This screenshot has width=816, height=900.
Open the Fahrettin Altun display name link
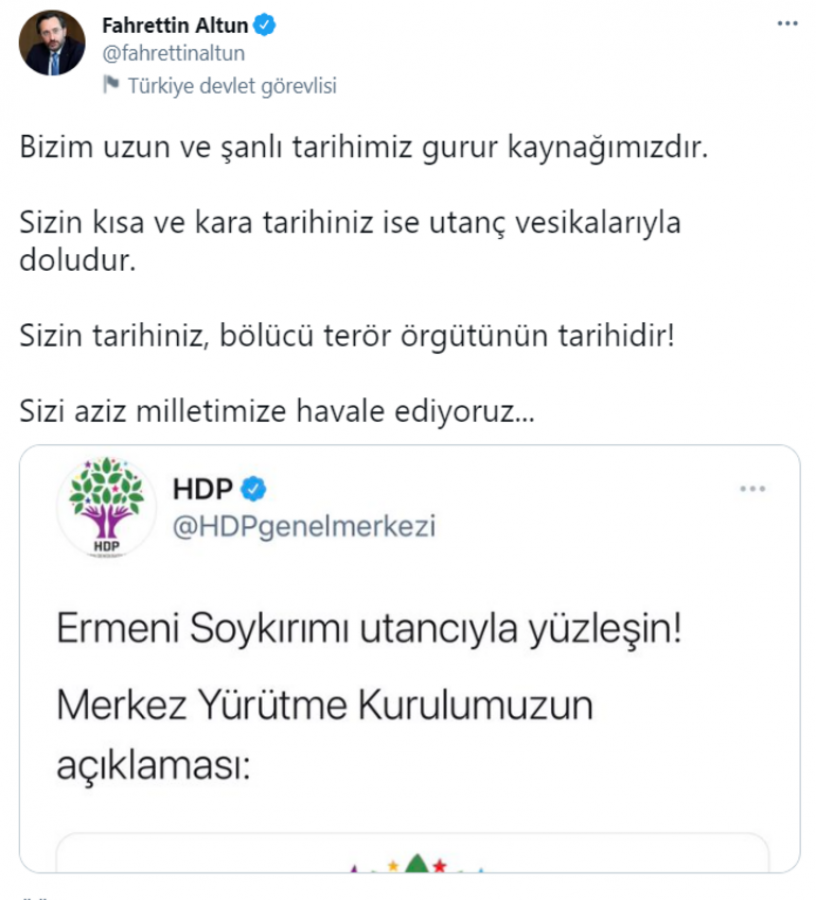(175, 25)
